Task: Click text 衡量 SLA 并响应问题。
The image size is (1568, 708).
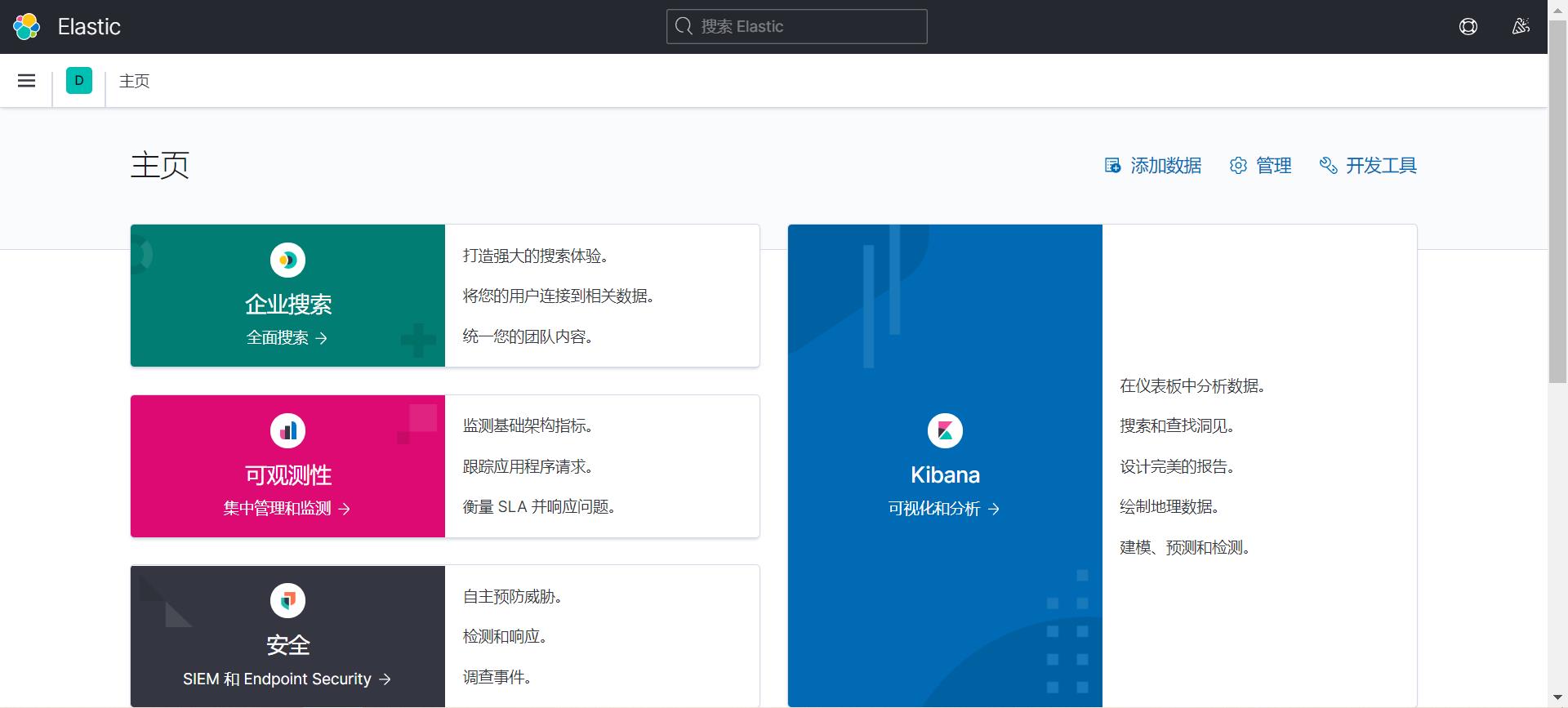Action: (x=539, y=507)
